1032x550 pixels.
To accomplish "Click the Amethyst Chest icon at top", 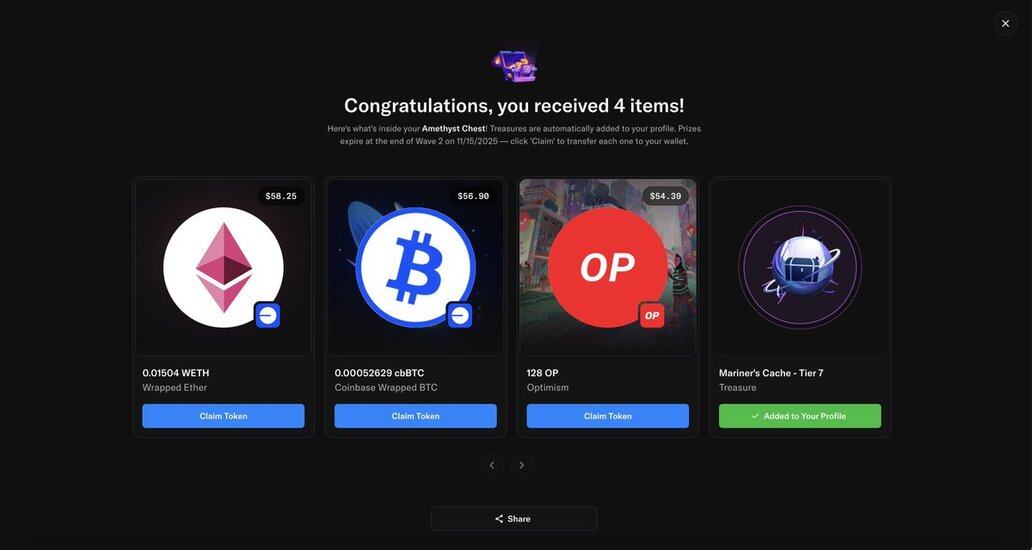I will [515, 65].
